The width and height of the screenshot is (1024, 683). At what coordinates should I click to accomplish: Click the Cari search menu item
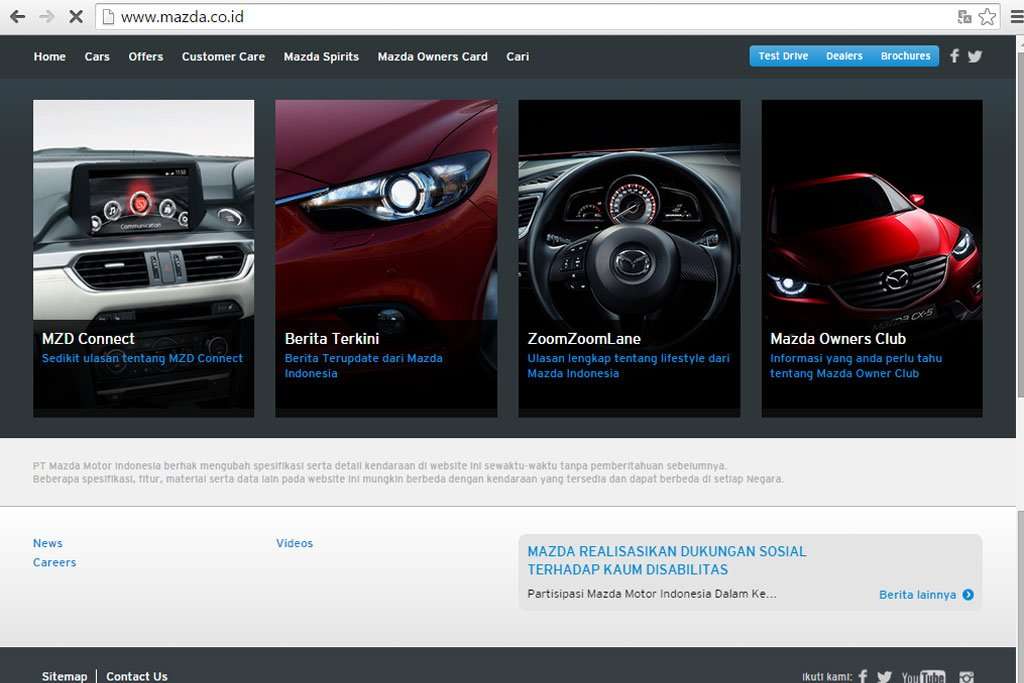518,57
